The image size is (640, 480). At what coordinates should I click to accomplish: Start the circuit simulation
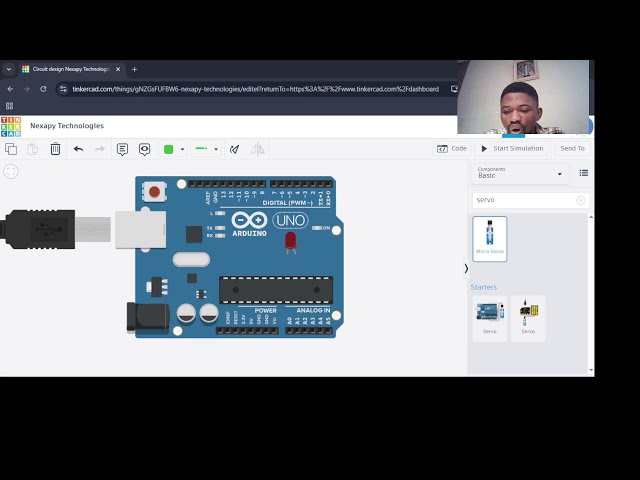point(512,149)
